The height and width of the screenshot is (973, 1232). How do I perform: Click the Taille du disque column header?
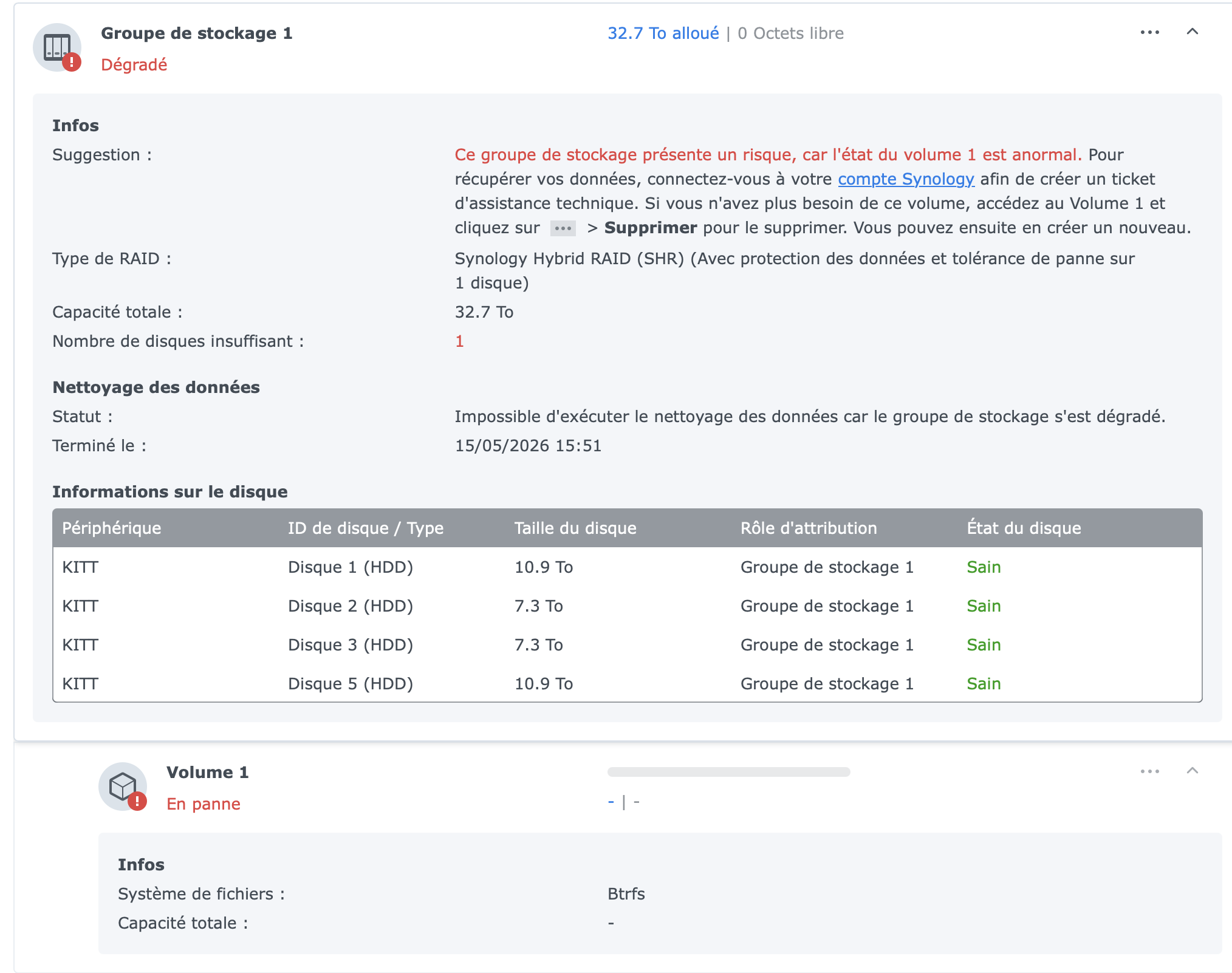(575, 528)
